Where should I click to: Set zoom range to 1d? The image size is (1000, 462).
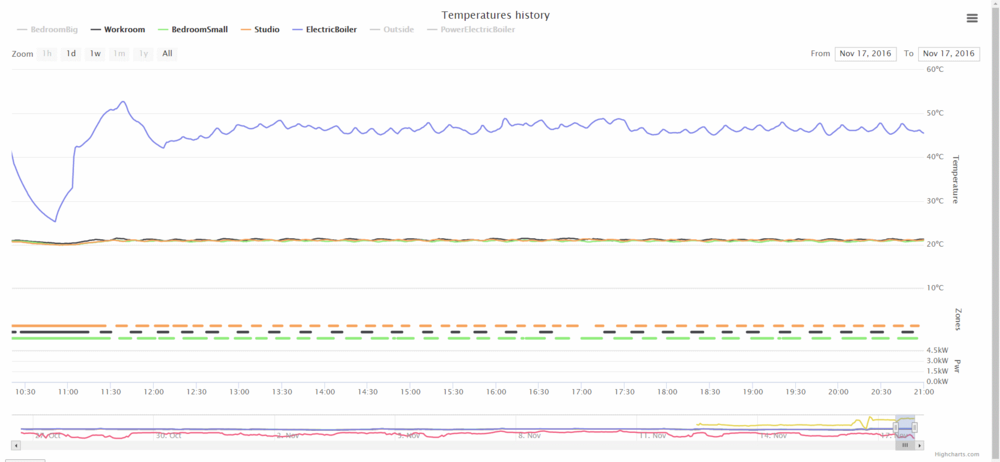71,53
